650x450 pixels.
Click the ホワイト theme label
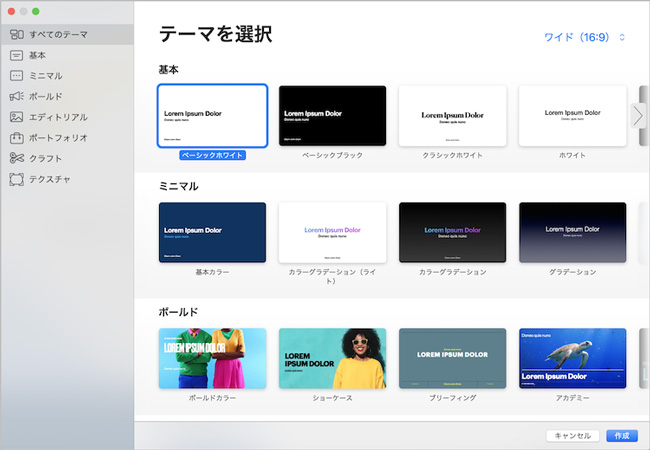572,155
